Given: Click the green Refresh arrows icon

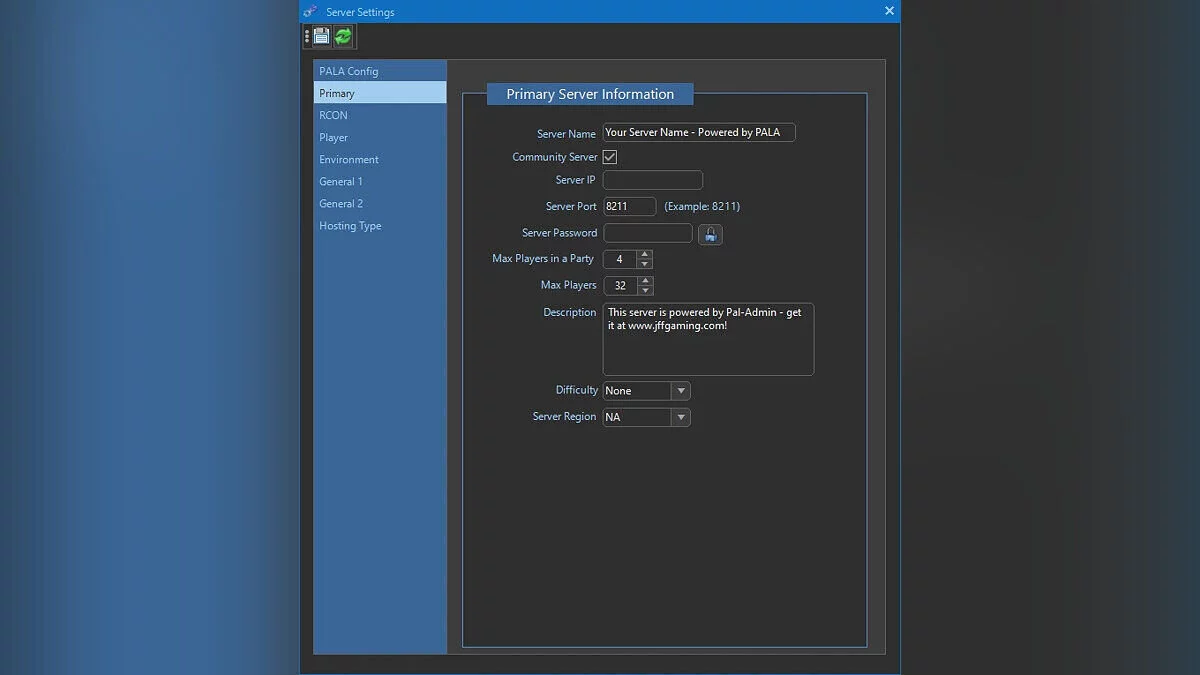Looking at the screenshot, I should (343, 37).
